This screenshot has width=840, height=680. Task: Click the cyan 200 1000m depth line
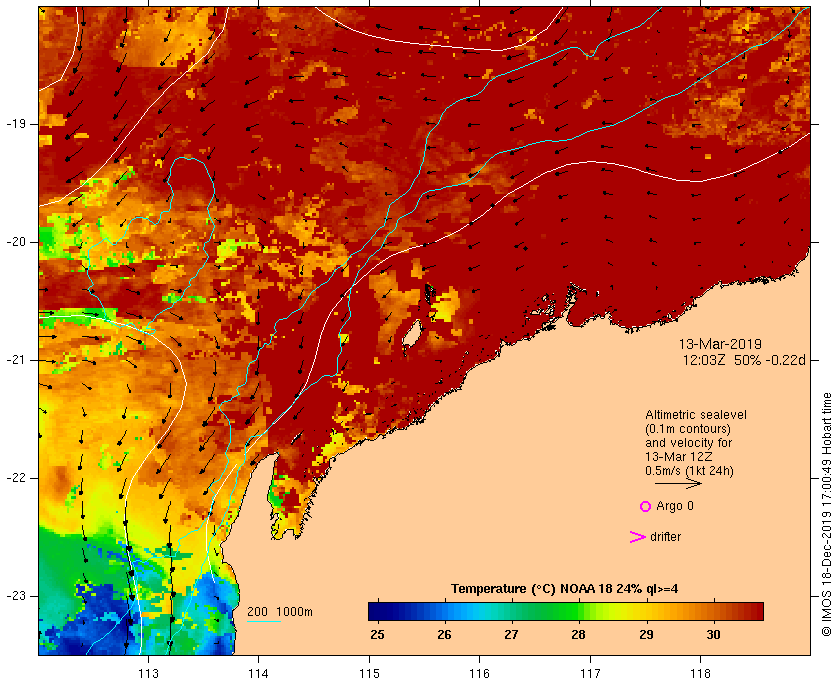264,622
